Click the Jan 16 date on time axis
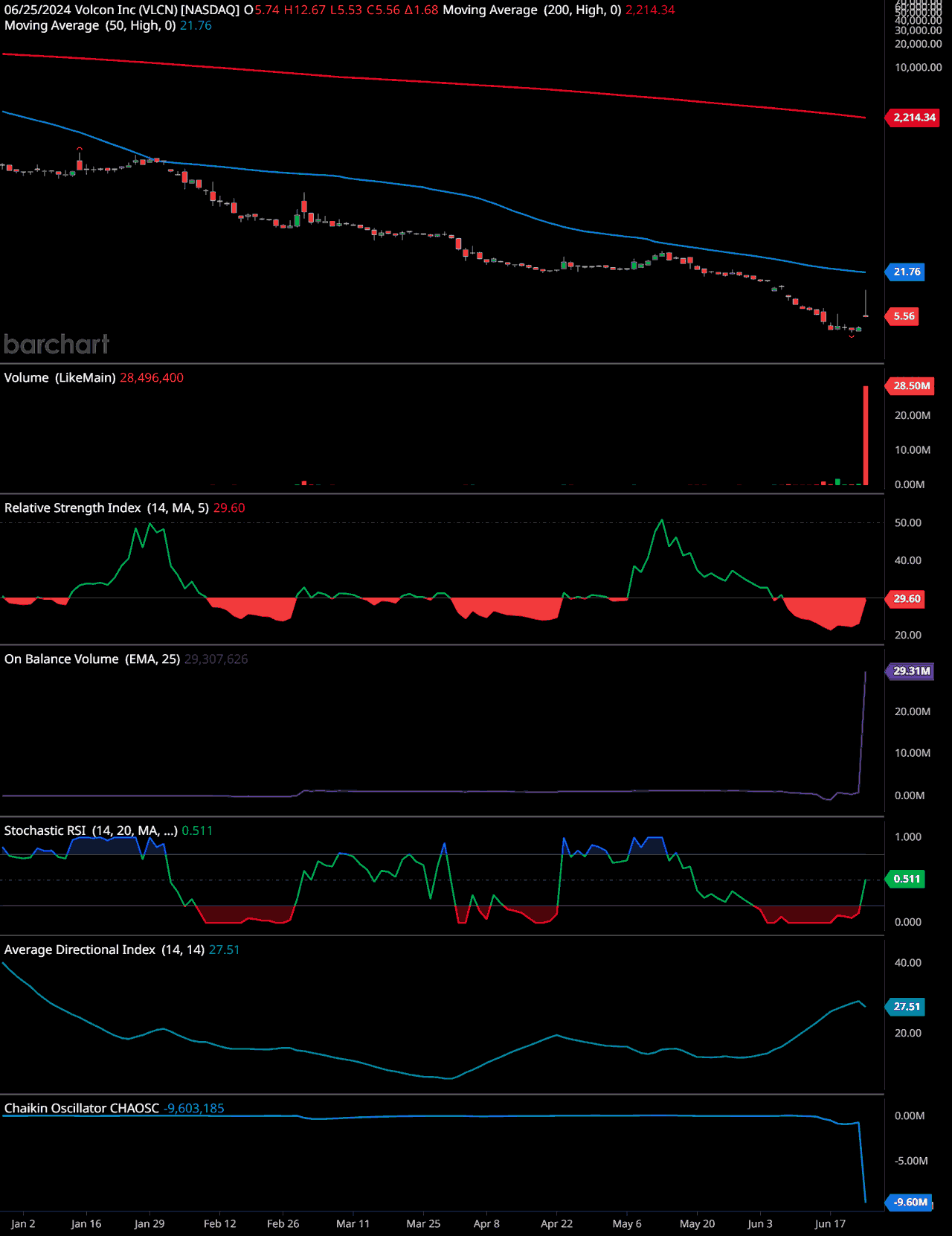The image size is (952, 1236). click(86, 1224)
